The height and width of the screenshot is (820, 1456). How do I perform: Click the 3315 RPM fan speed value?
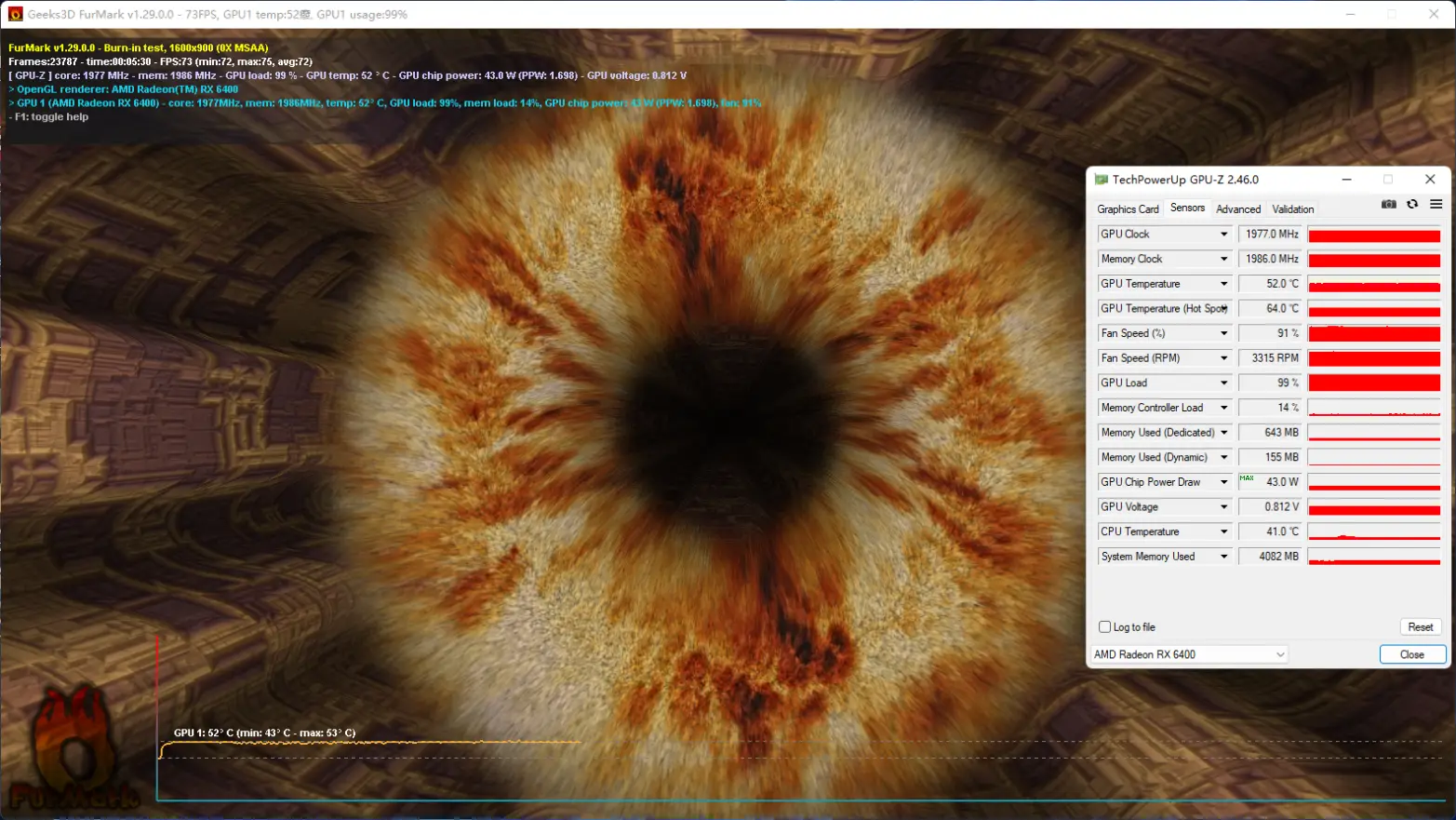pos(1270,358)
